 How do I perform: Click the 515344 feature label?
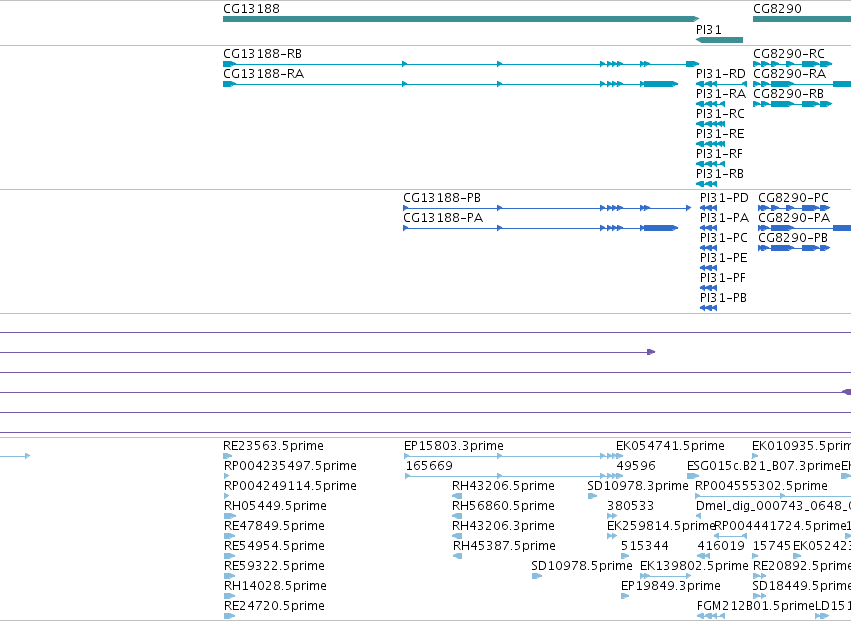tap(645, 546)
